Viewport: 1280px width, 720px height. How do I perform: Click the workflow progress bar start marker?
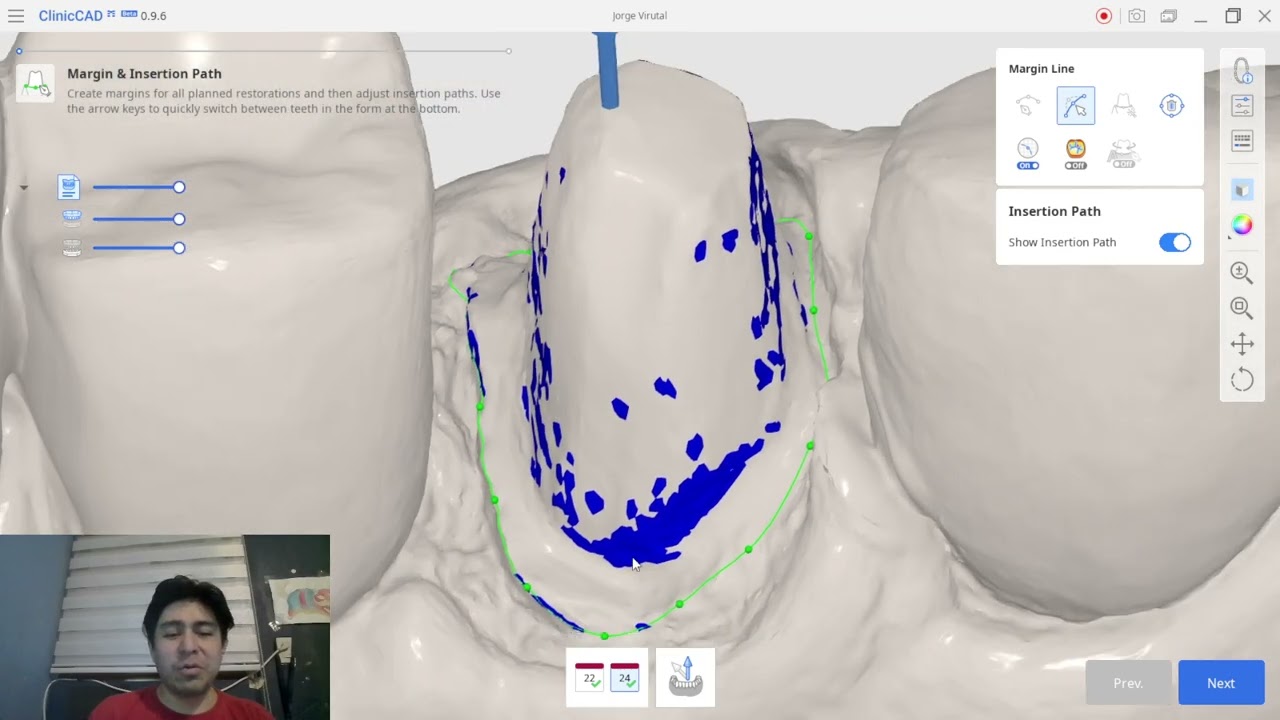click(x=19, y=51)
